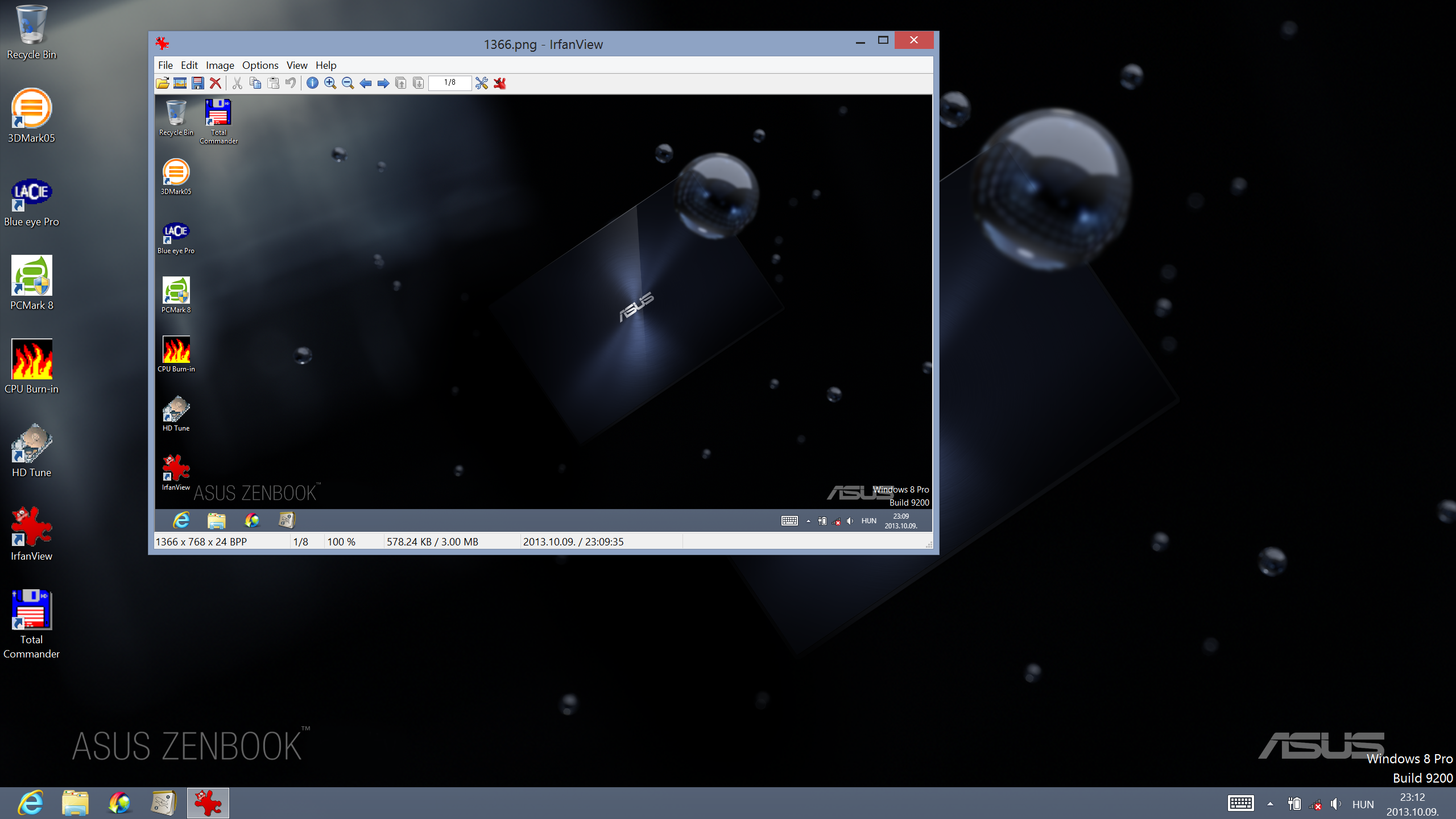The width and height of the screenshot is (1456, 819).
Task: Open Image Information via blue i icon
Action: (x=312, y=83)
